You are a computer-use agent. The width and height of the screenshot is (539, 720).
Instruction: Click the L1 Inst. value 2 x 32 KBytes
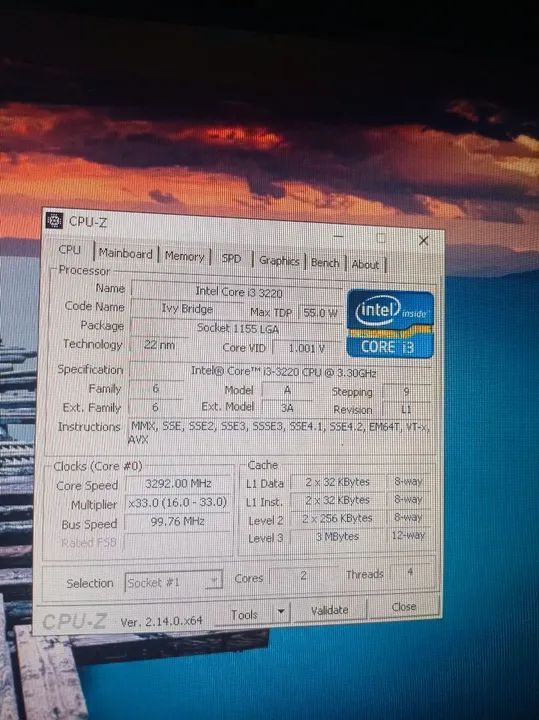click(338, 500)
